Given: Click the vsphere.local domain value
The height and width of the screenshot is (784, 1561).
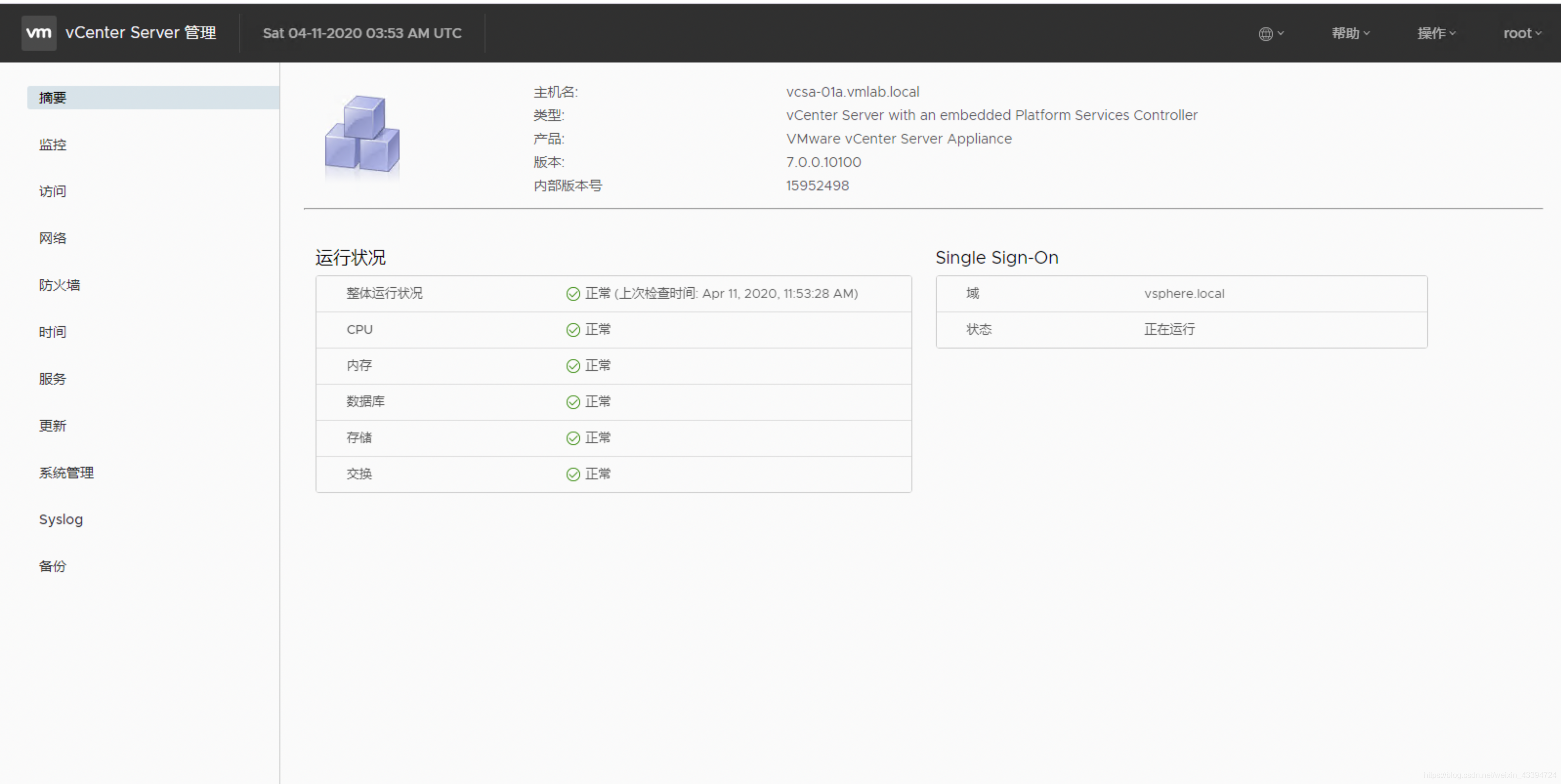Looking at the screenshot, I should [1184, 293].
